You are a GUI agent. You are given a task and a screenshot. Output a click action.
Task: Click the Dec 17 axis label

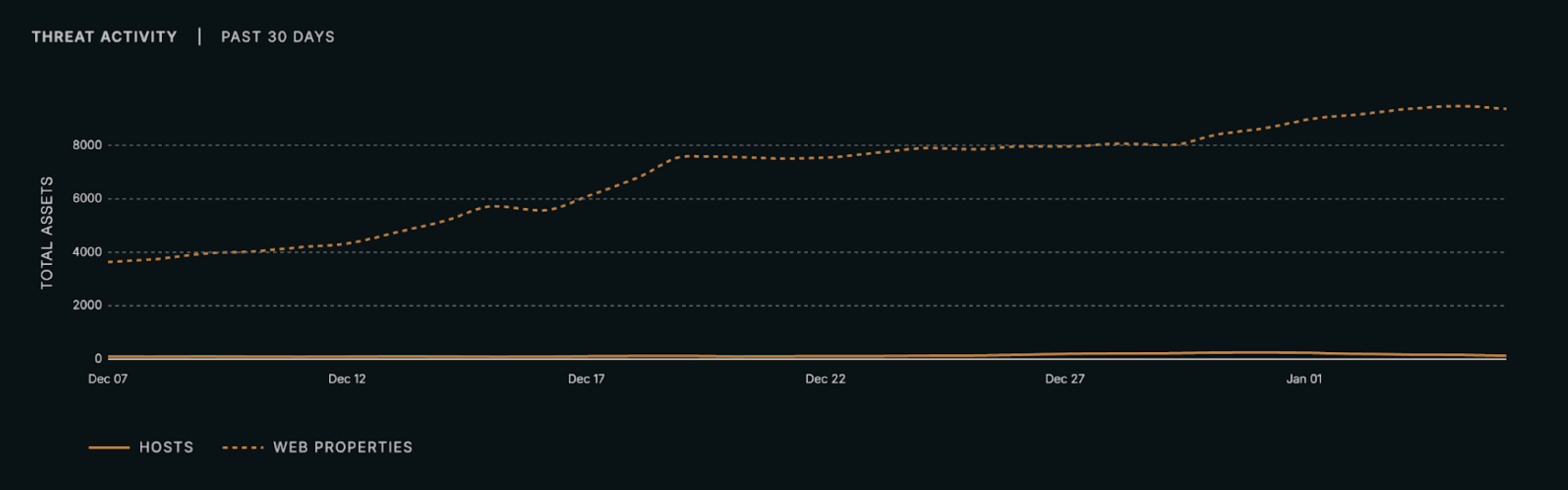[586, 378]
